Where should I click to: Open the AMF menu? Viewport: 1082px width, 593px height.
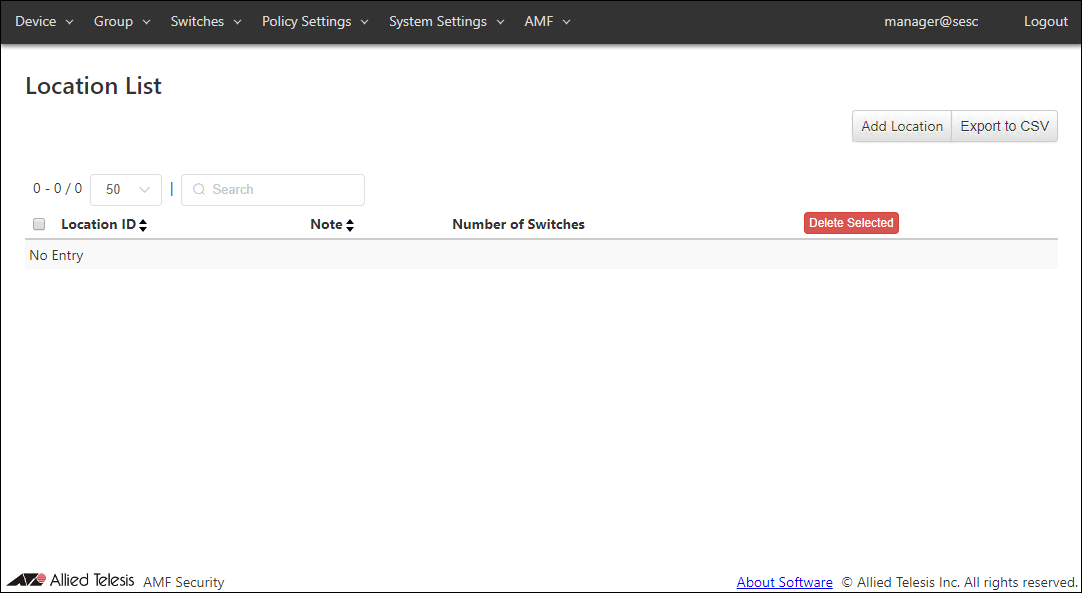547,22
